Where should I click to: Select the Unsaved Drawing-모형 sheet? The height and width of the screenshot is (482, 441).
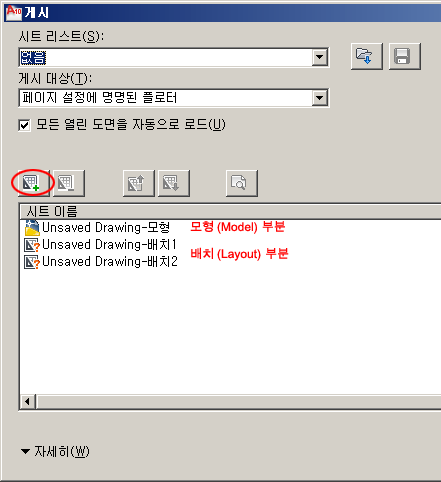point(106,228)
